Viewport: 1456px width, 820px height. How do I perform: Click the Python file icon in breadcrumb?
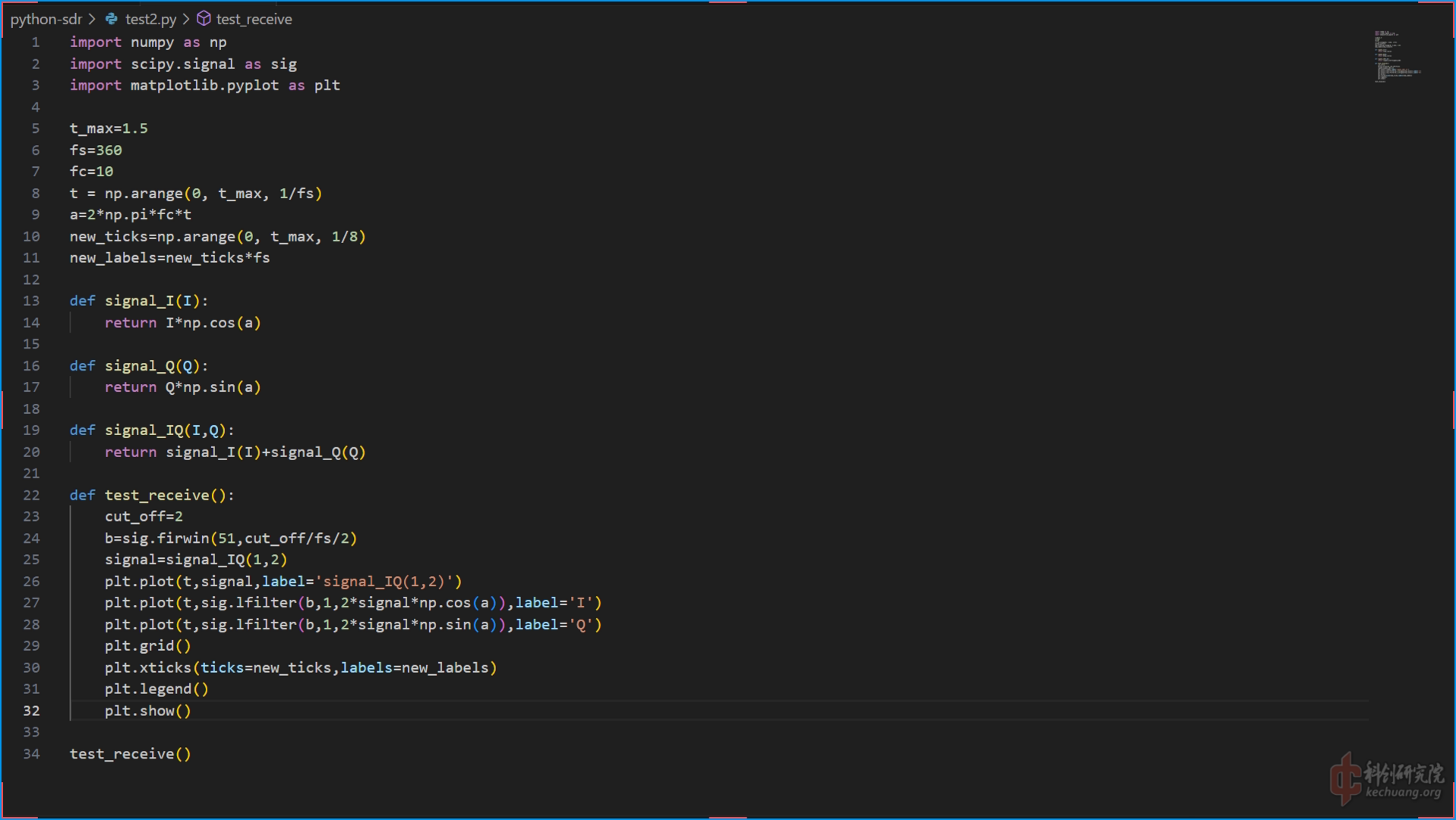[x=112, y=19]
